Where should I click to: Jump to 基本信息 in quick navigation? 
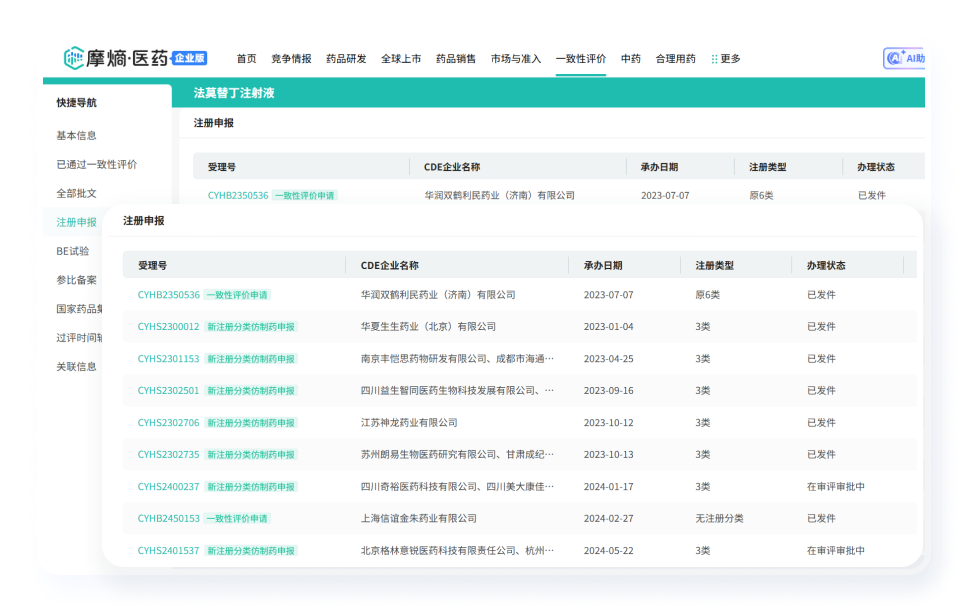[77, 135]
